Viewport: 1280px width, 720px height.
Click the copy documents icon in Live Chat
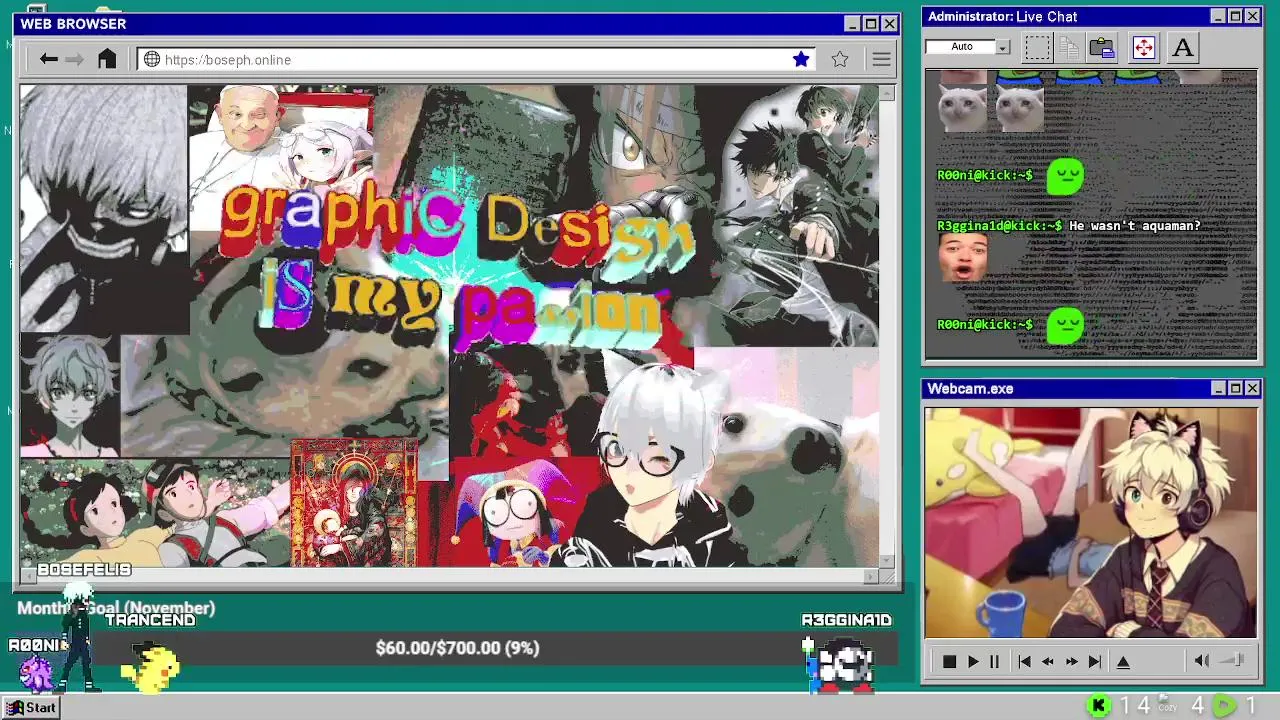(1069, 47)
